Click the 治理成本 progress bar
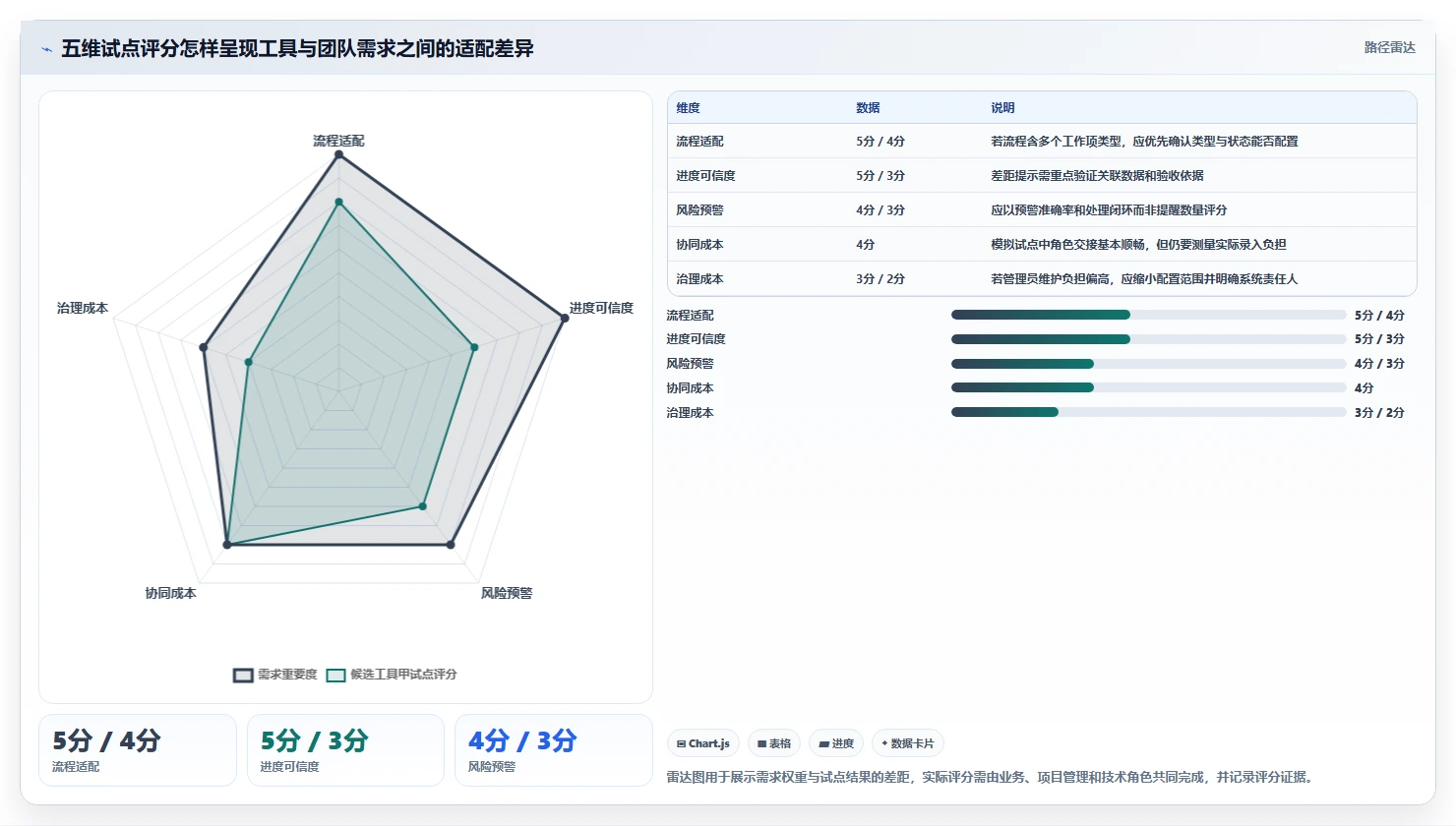The width and height of the screenshot is (1456, 826). click(1148, 412)
